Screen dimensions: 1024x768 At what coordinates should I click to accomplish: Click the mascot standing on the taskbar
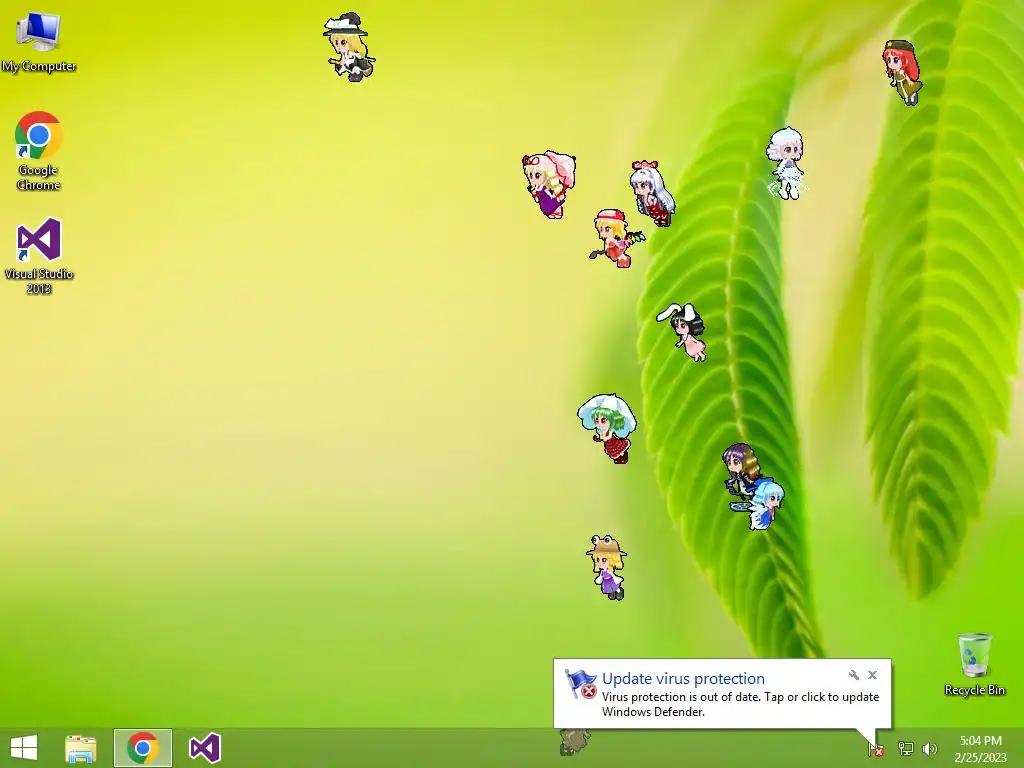[x=575, y=743]
